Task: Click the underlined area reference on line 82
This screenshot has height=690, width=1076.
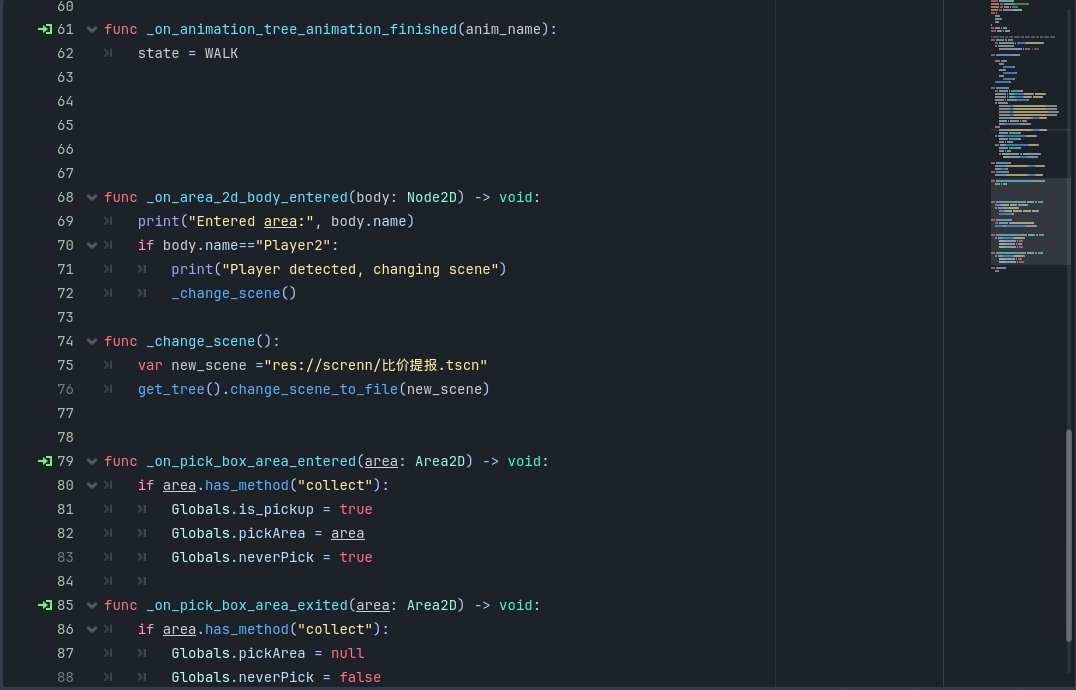Action: [347, 533]
